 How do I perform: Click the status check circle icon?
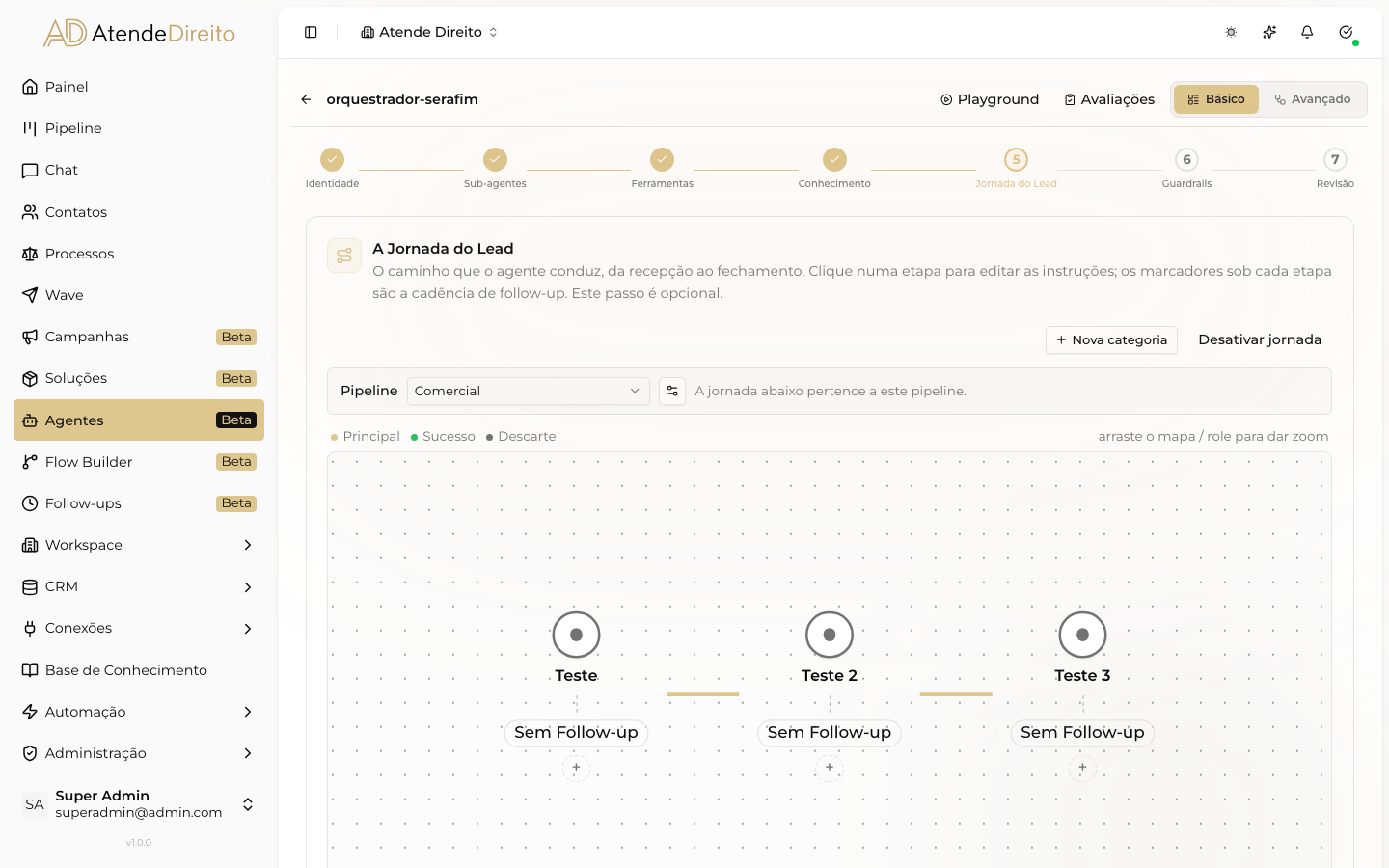tap(1346, 32)
